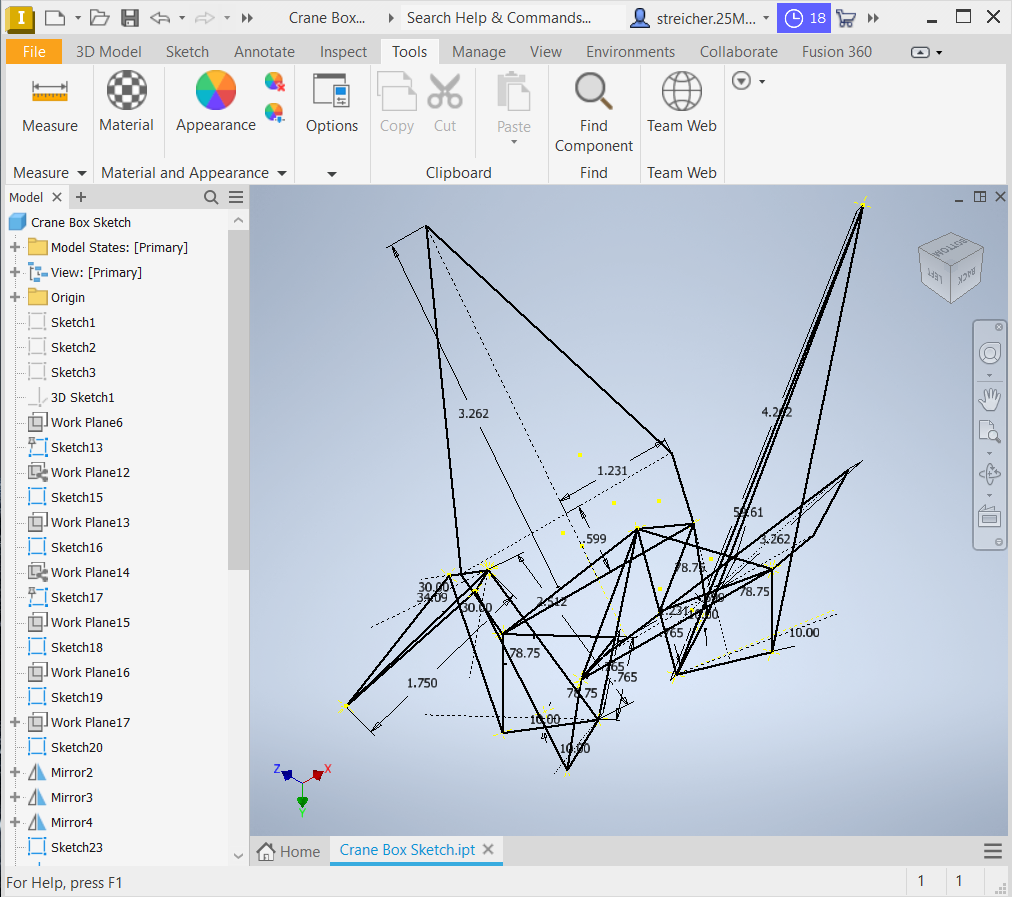Click the Cut scissors icon

tap(445, 91)
